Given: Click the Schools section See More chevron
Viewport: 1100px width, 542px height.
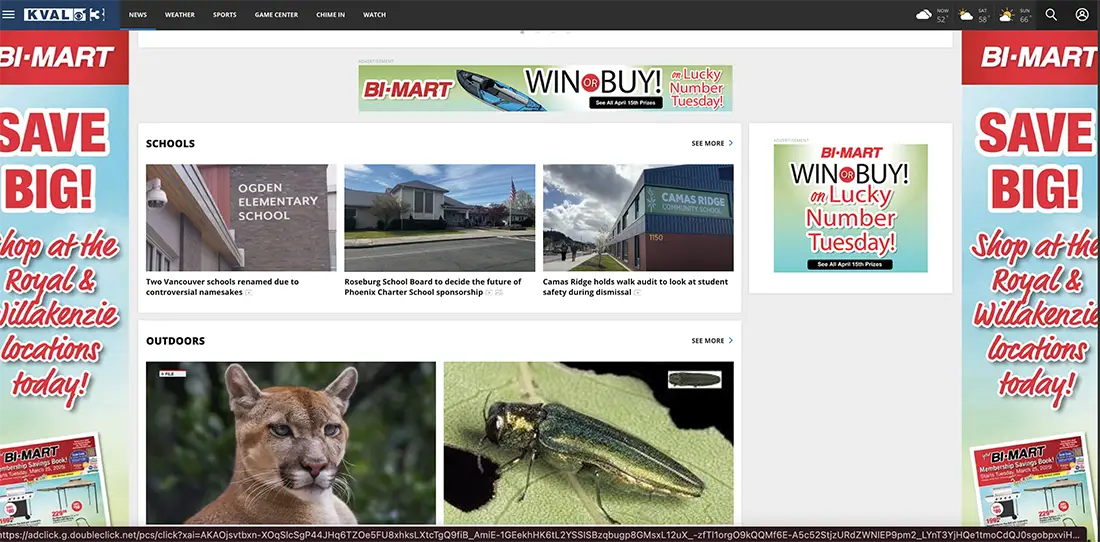Looking at the screenshot, I should [730, 143].
